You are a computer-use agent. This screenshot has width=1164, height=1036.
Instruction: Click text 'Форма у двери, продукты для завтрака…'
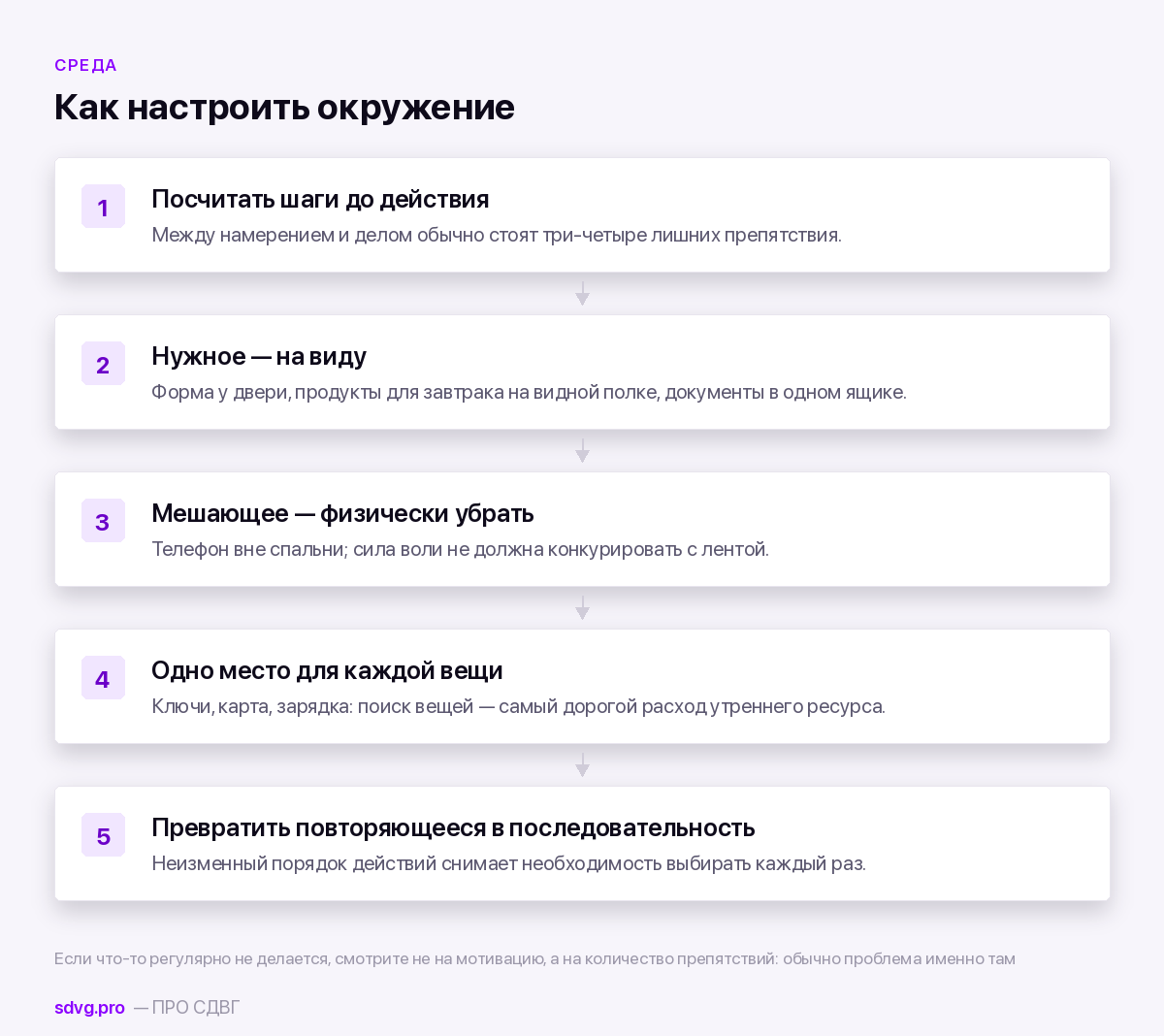529,392
